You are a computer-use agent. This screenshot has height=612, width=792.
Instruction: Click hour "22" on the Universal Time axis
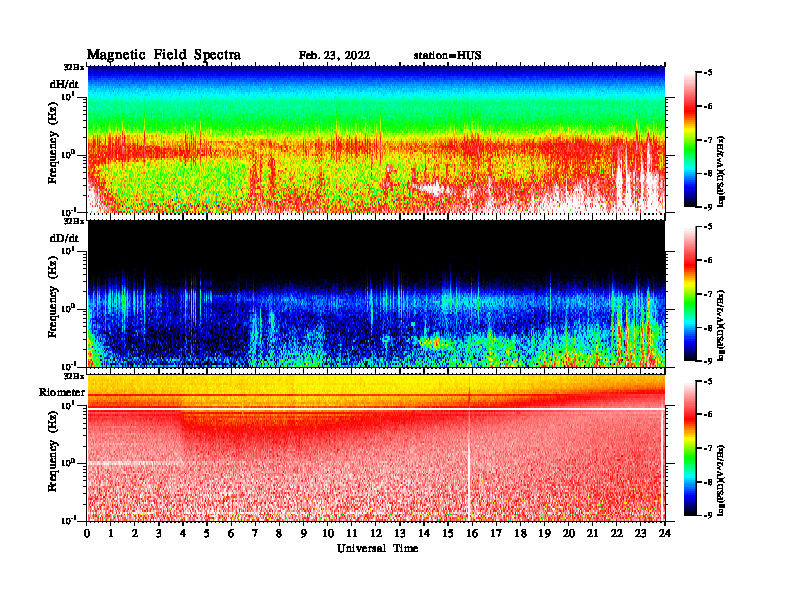click(617, 534)
